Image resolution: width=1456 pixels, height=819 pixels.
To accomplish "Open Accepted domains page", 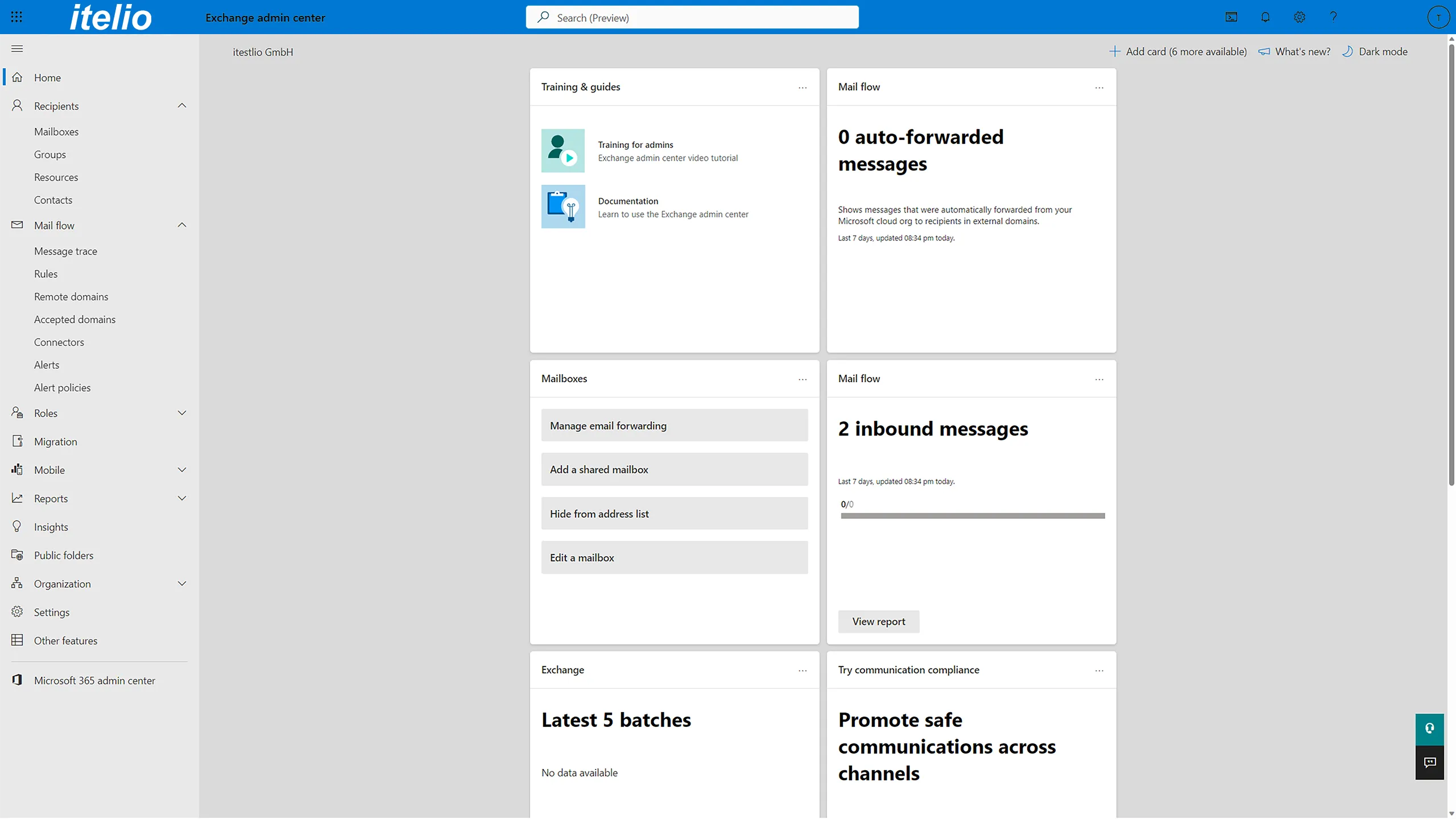I will pyautogui.click(x=75, y=319).
